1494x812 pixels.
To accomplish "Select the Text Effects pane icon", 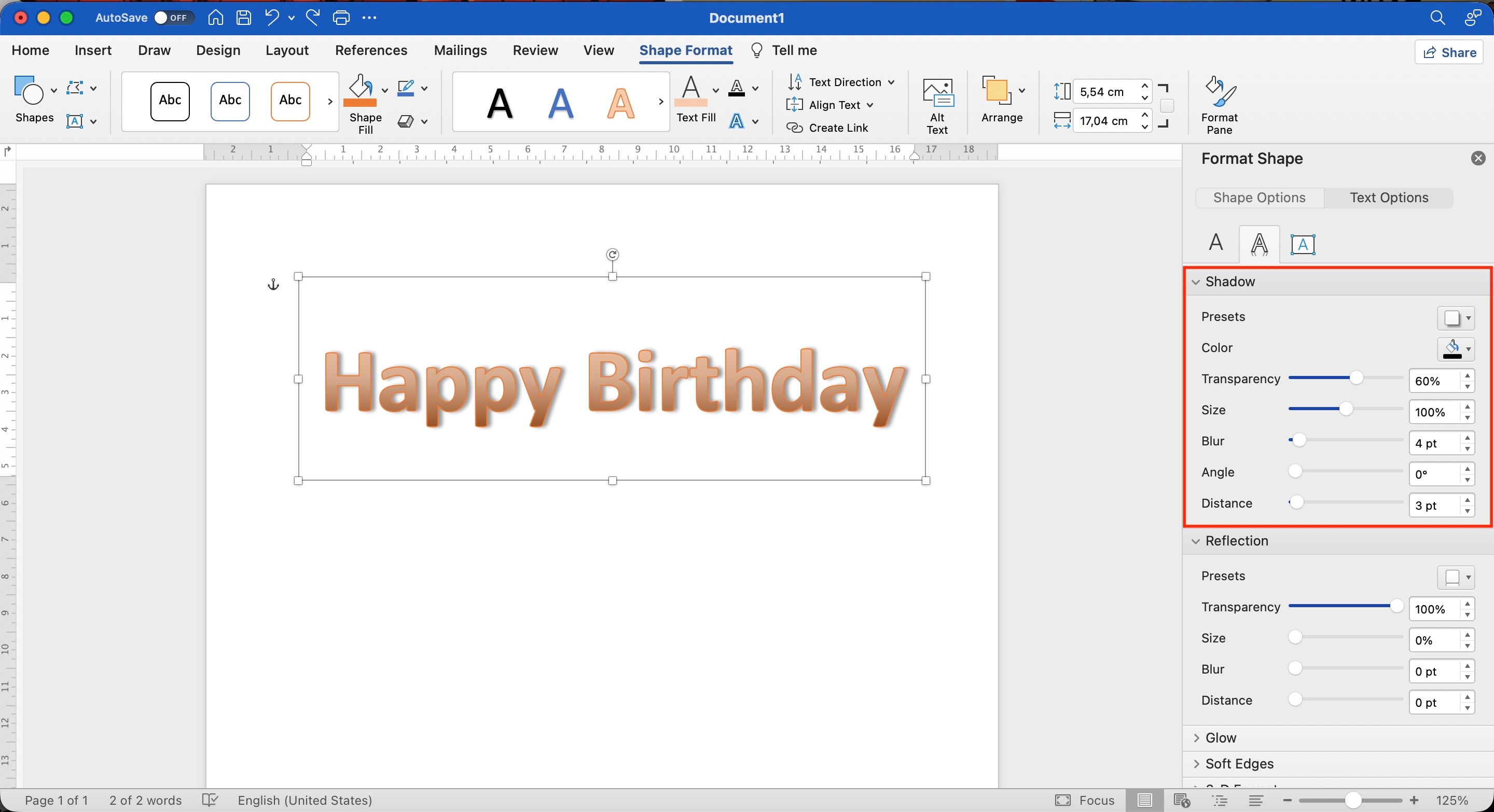I will (x=1259, y=244).
